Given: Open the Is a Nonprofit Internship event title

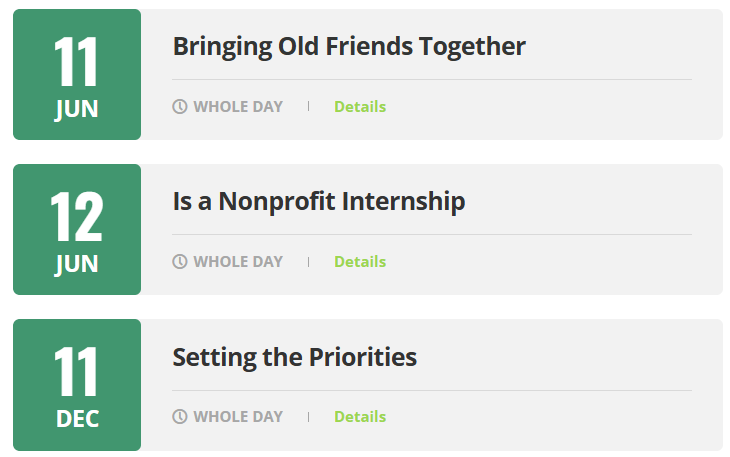Looking at the screenshot, I should 318,201.
